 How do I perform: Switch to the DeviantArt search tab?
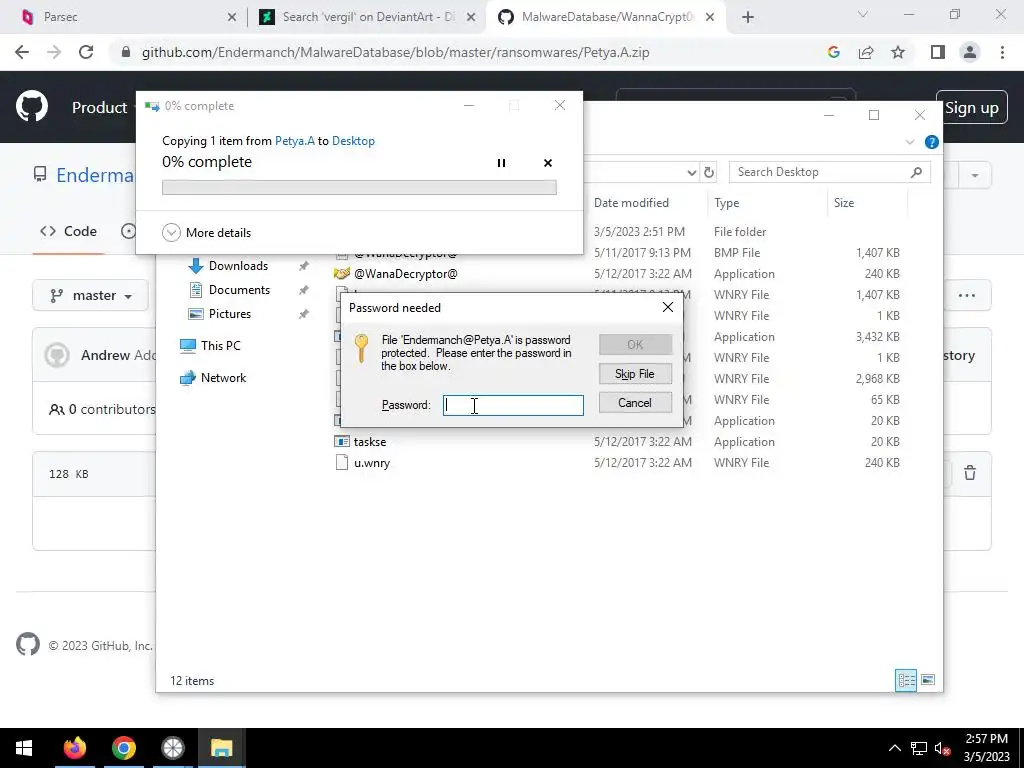coord(366,17)
